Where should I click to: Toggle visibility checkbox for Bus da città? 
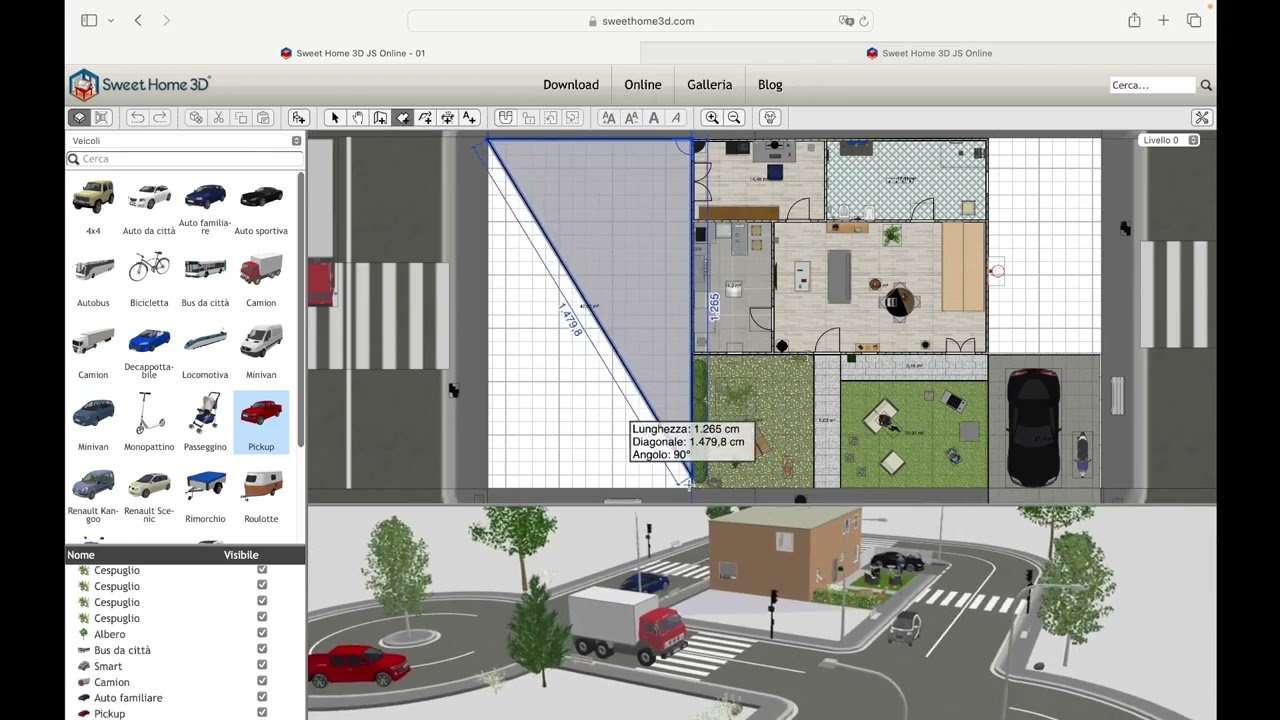[262, 649]
